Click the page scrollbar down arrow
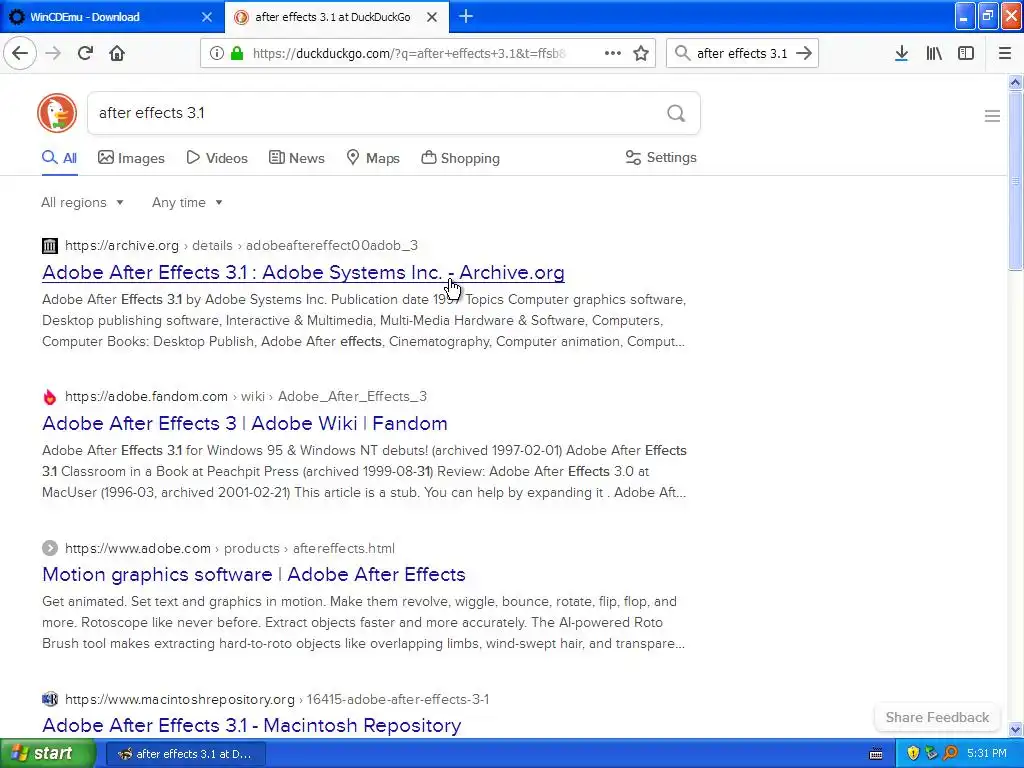The image size is (1024, 768). click(x=1015, y=729)
